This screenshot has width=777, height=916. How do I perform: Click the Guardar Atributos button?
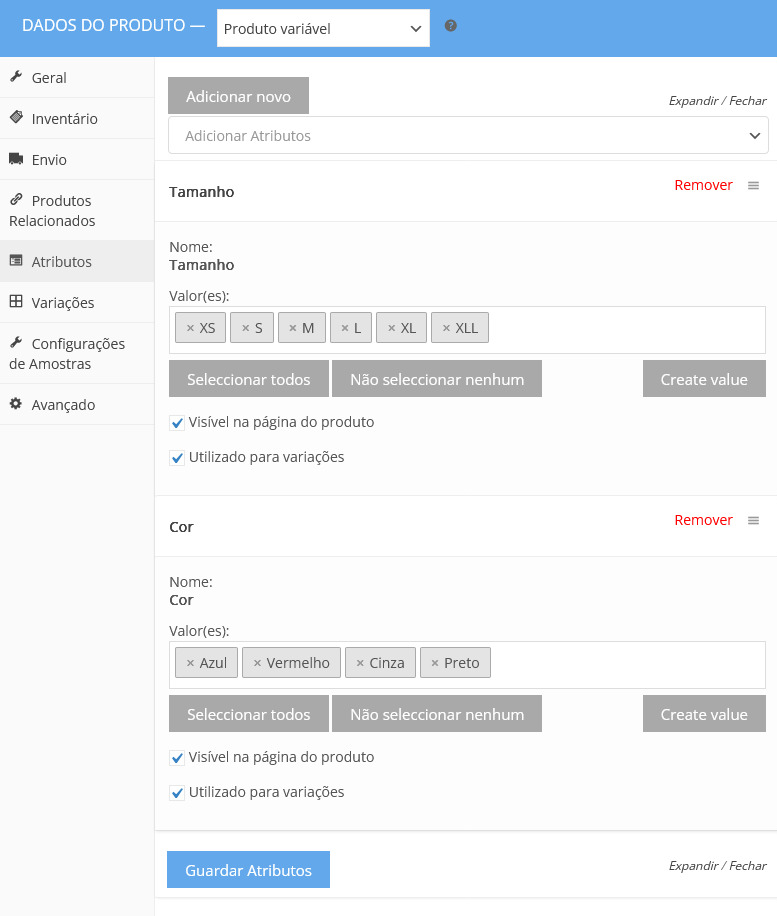(x=248, y=870)
